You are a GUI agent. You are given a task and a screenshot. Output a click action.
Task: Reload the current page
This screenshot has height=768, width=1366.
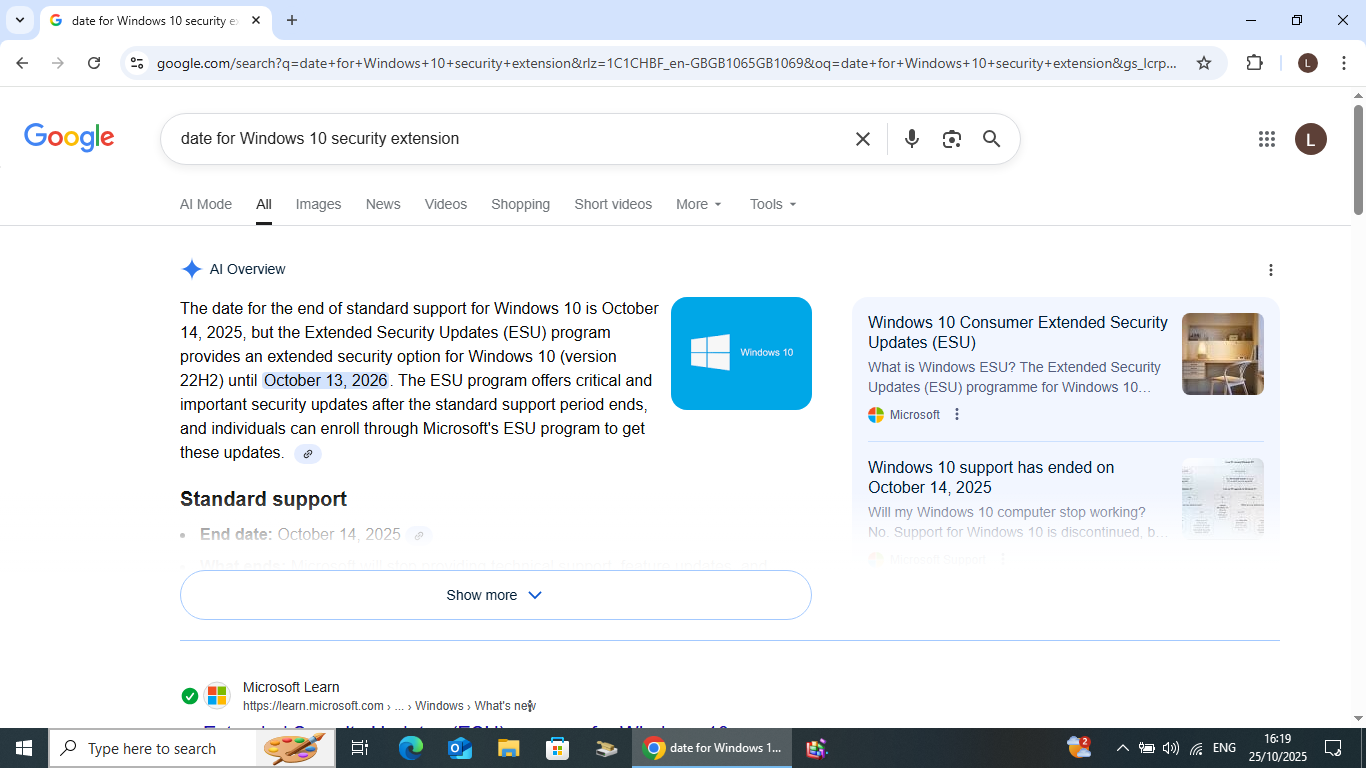point(94,63)
